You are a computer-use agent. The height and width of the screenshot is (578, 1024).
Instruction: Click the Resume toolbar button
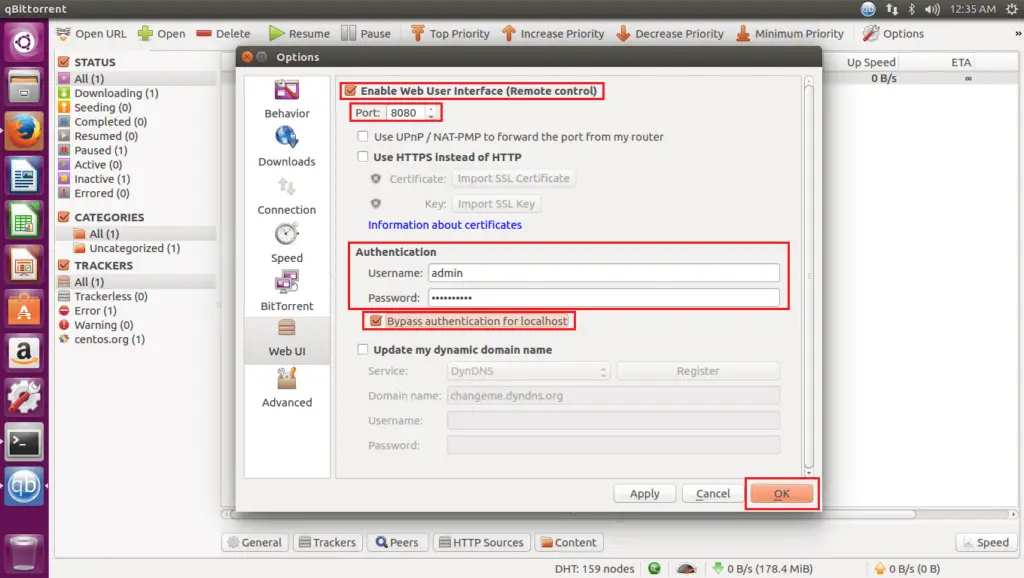299,33
